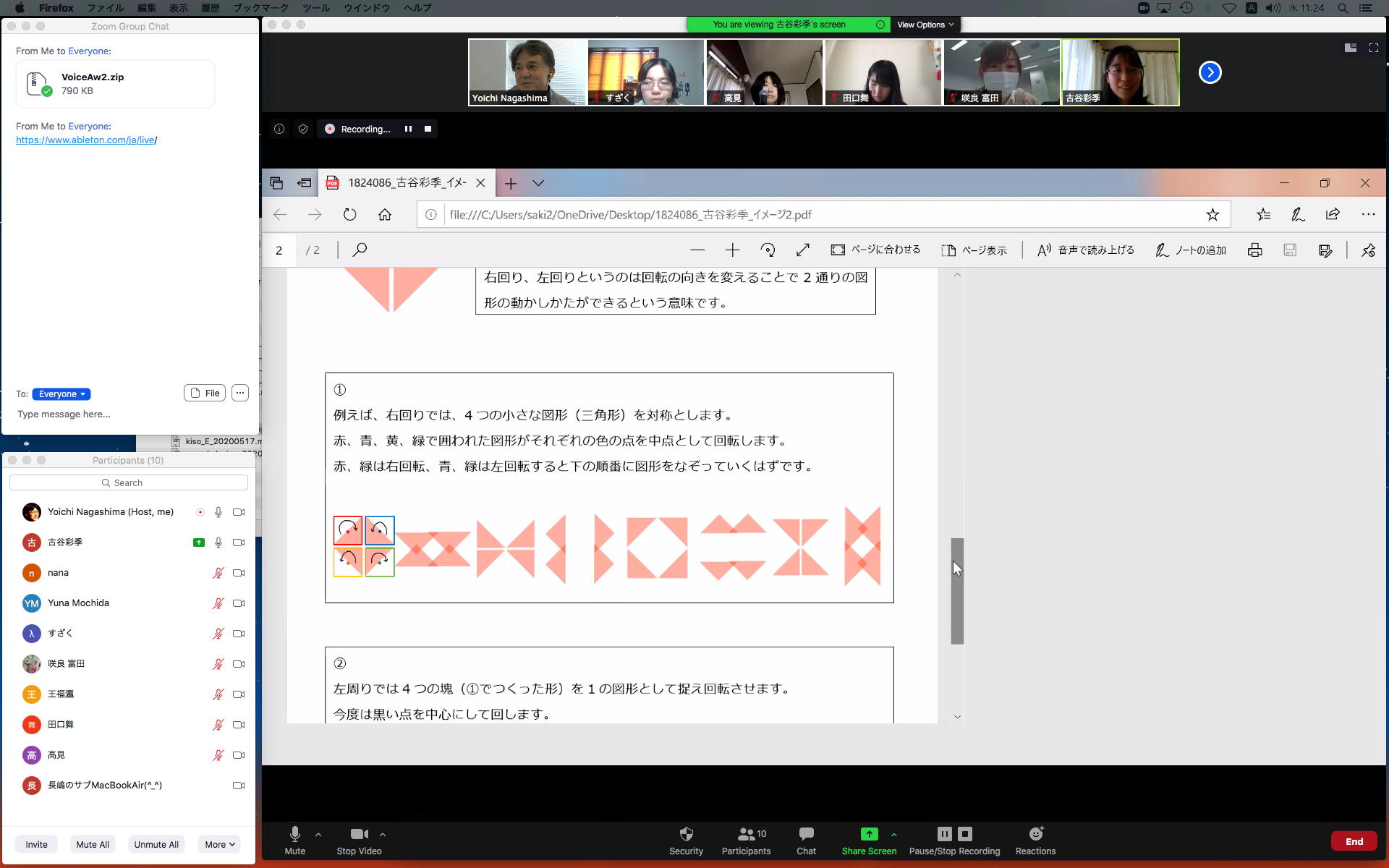1389x868 pixels.
Task: Click the PDF print icon
Action: [1254, 250]
